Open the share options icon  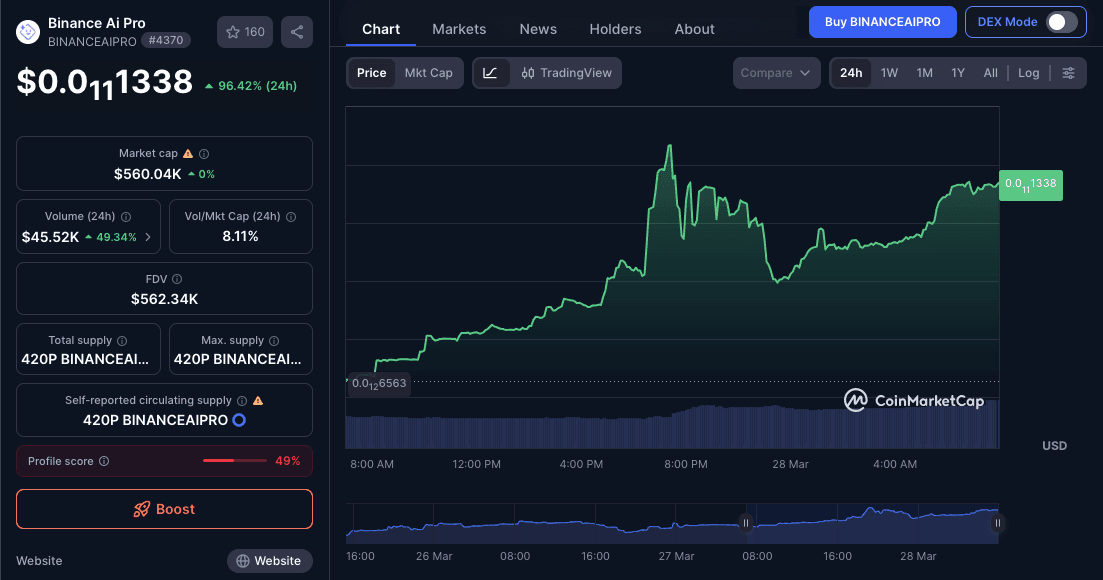tap(296, 31)
